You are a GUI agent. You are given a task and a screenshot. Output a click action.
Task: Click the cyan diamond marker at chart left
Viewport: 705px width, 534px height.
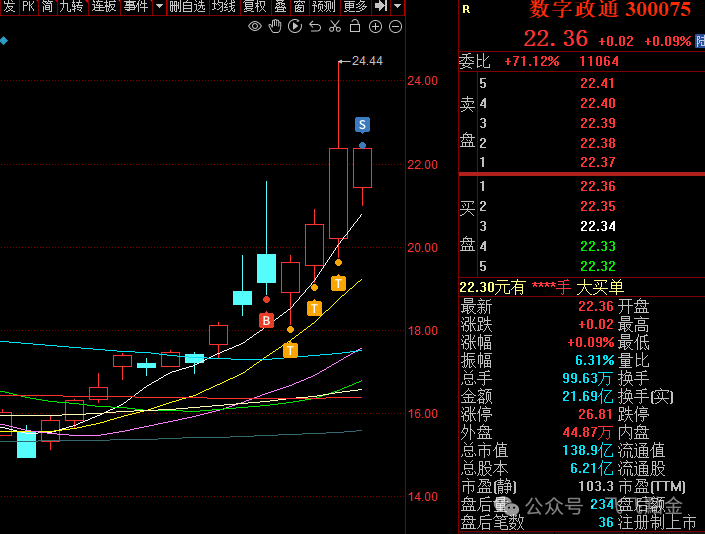point(4,41)
